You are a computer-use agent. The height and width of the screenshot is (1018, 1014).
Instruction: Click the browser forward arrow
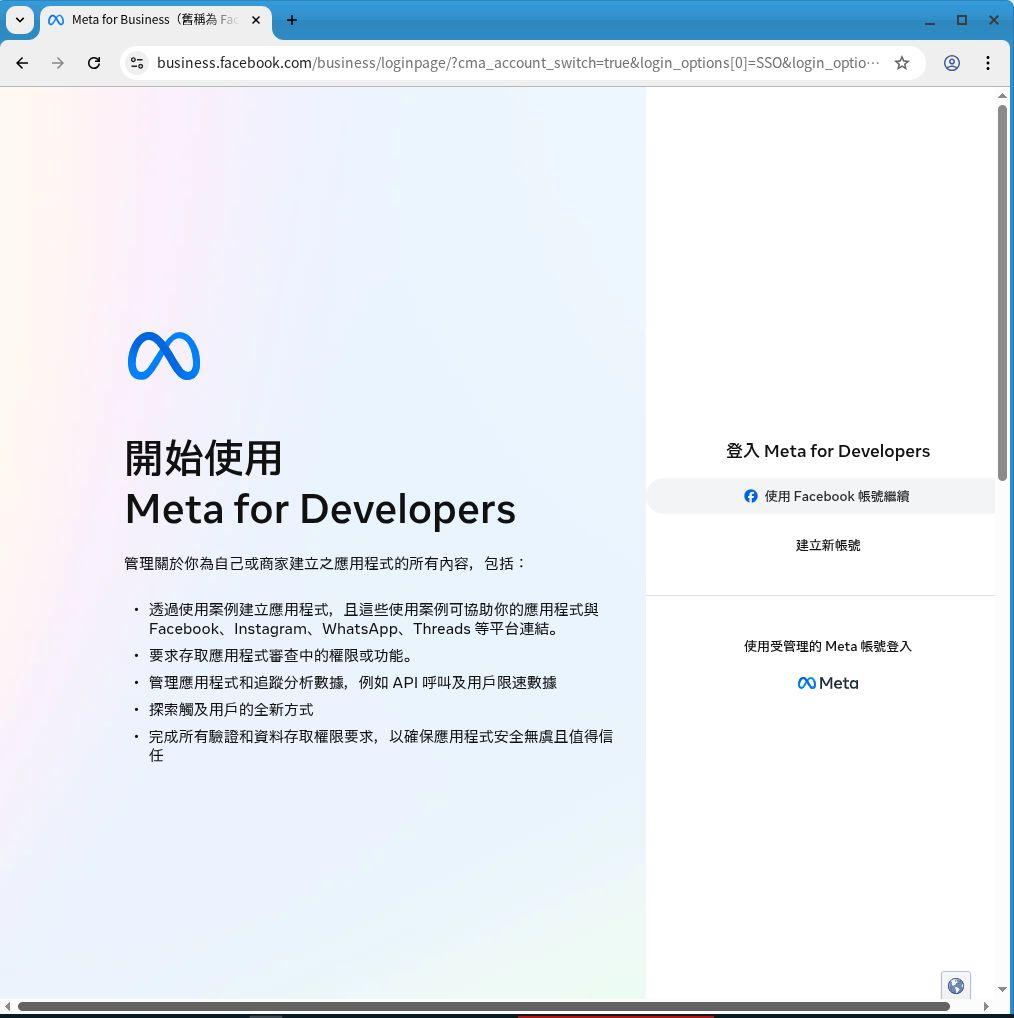tap(58, 63)
